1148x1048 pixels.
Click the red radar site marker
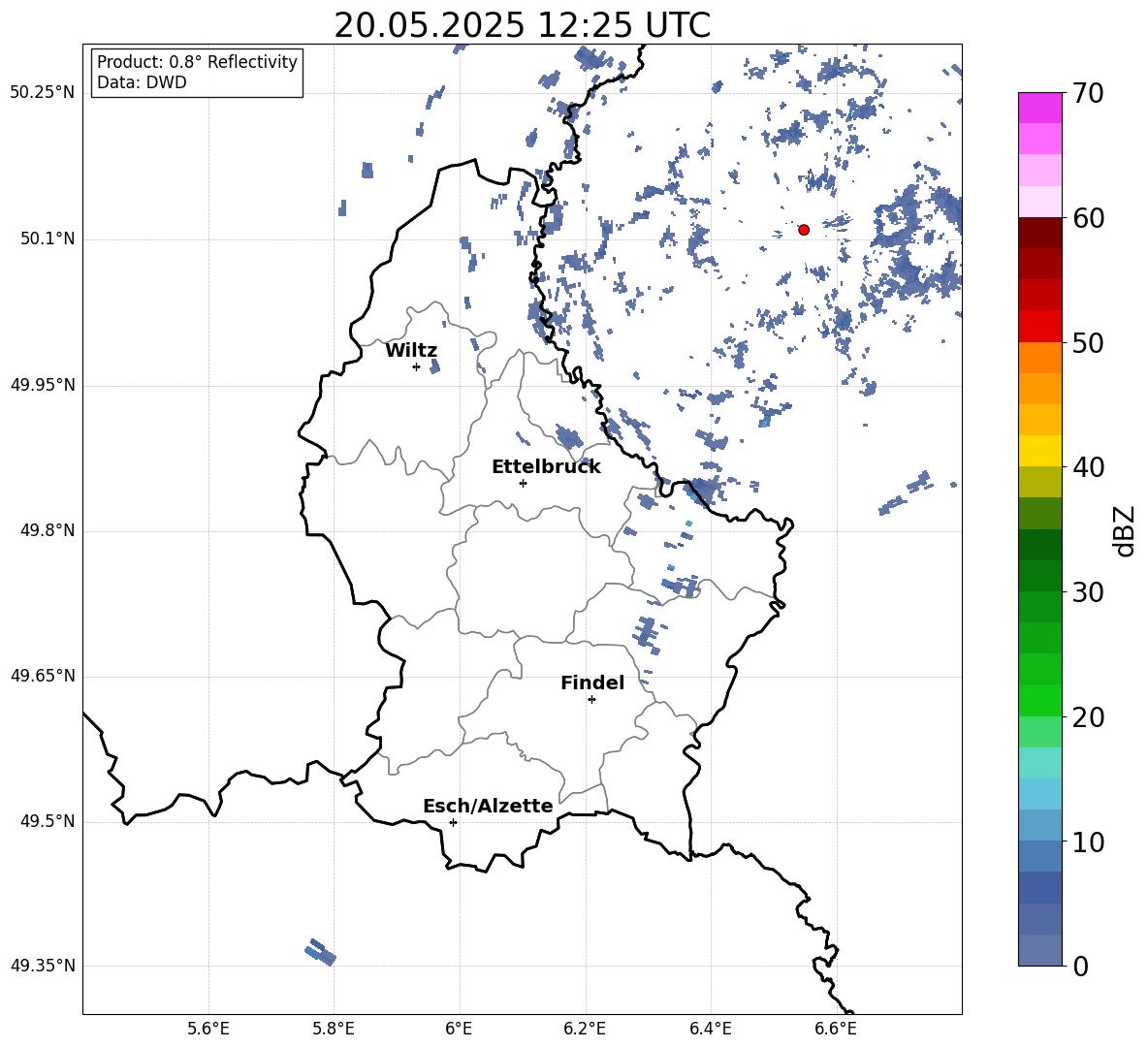[804, 230]
